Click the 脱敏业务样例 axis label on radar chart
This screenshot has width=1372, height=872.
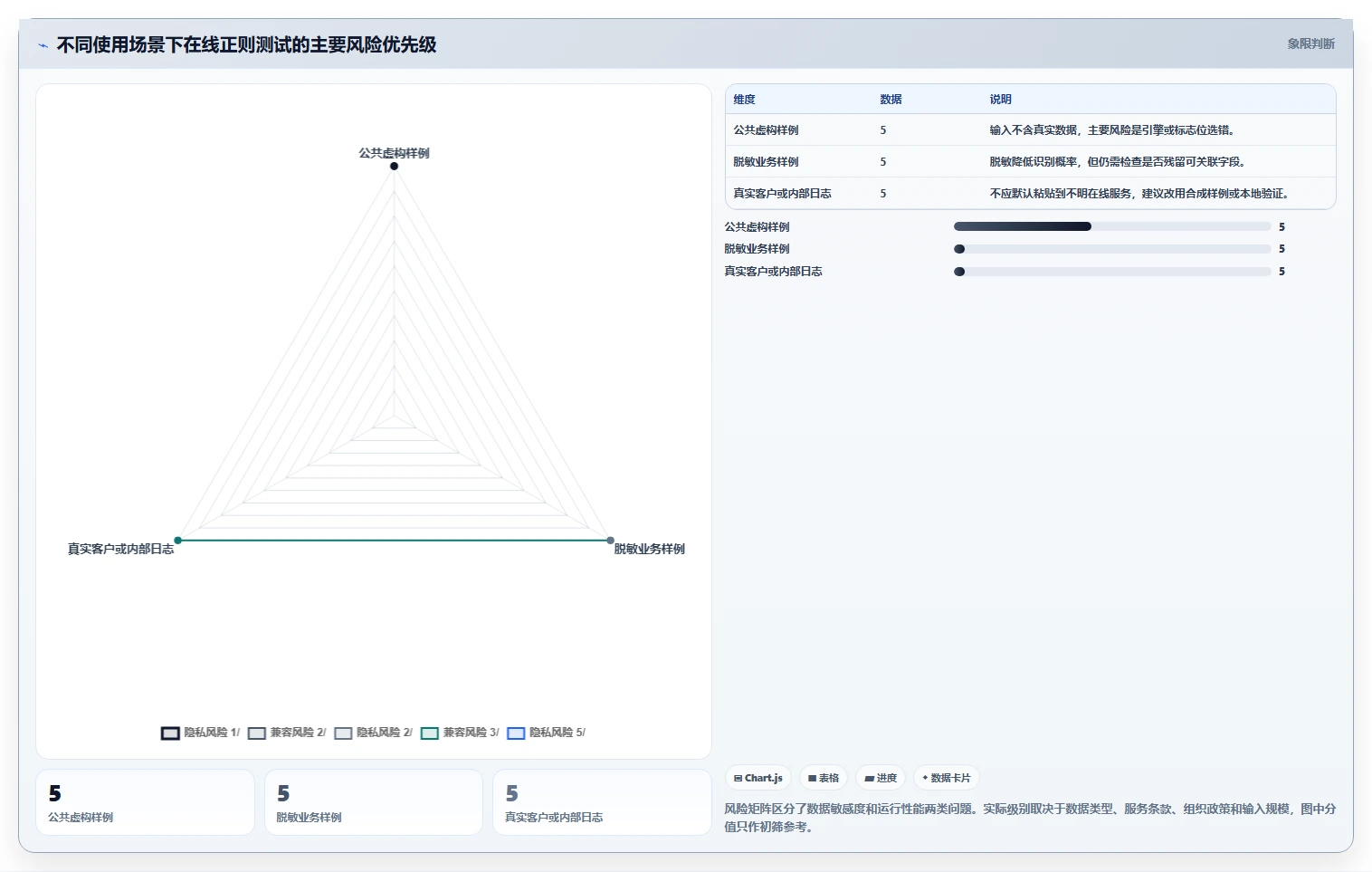tap(649, 549)
